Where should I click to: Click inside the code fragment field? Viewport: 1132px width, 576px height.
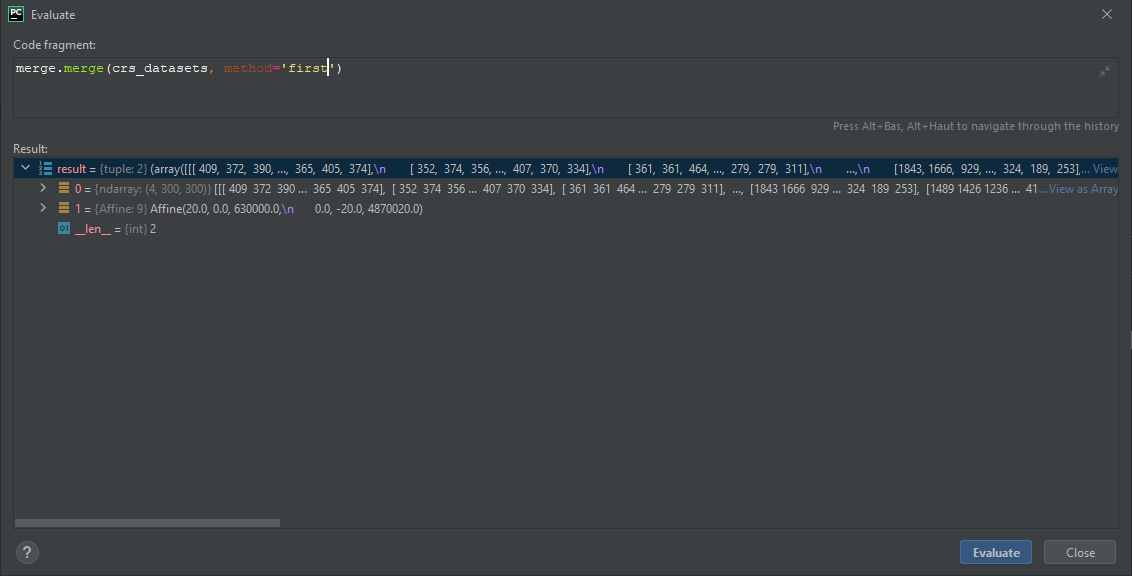tap(400, 67)
